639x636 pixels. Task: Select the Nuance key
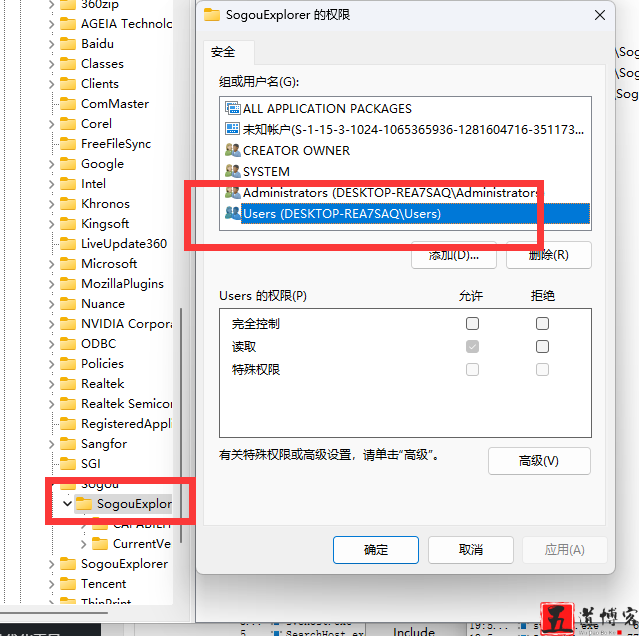point(103,304)
